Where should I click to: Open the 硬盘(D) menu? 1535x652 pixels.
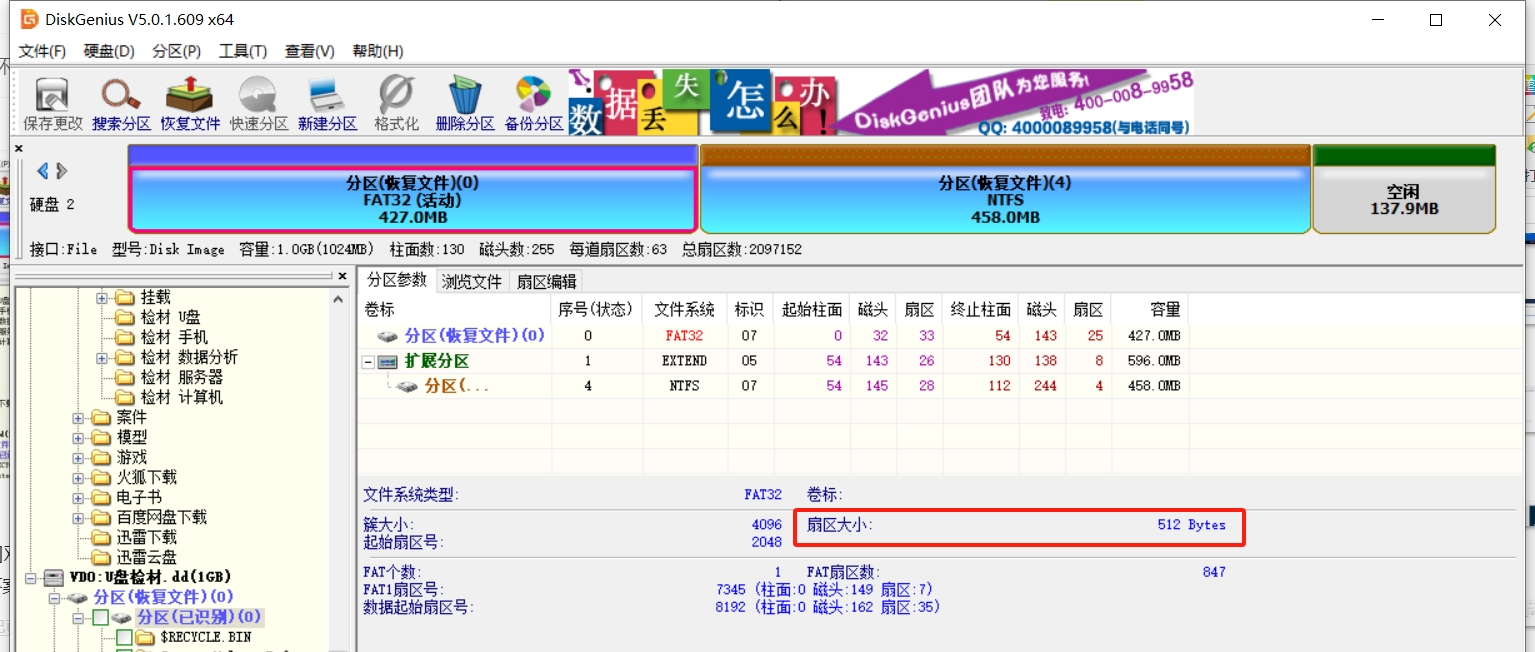pos(109,51)
